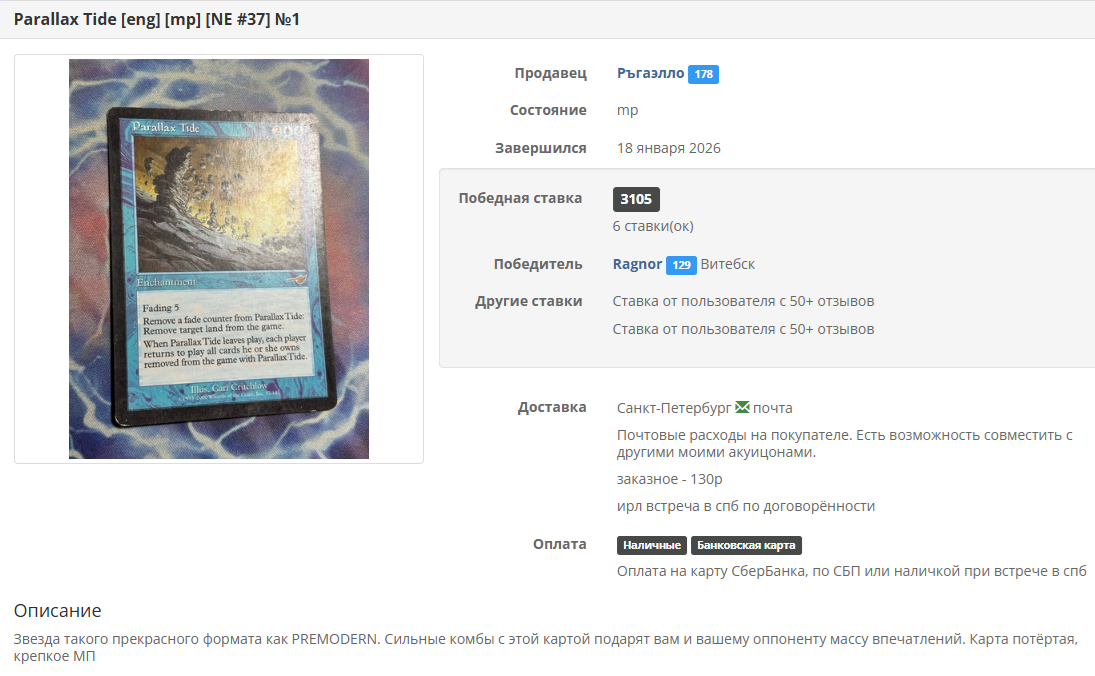Click the Санкт-Петербург delivery location
Viewport: 1095px width, 676px height.
pyautogui.click(x=674, y=408)
